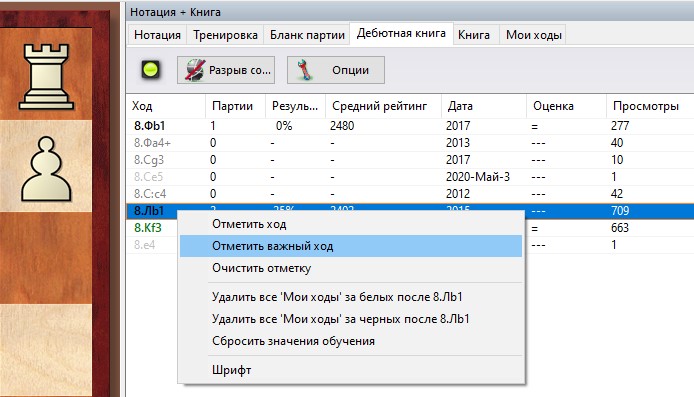
Task: Click the views value 42
Action: pyautogui.click(x=617, y=194)
